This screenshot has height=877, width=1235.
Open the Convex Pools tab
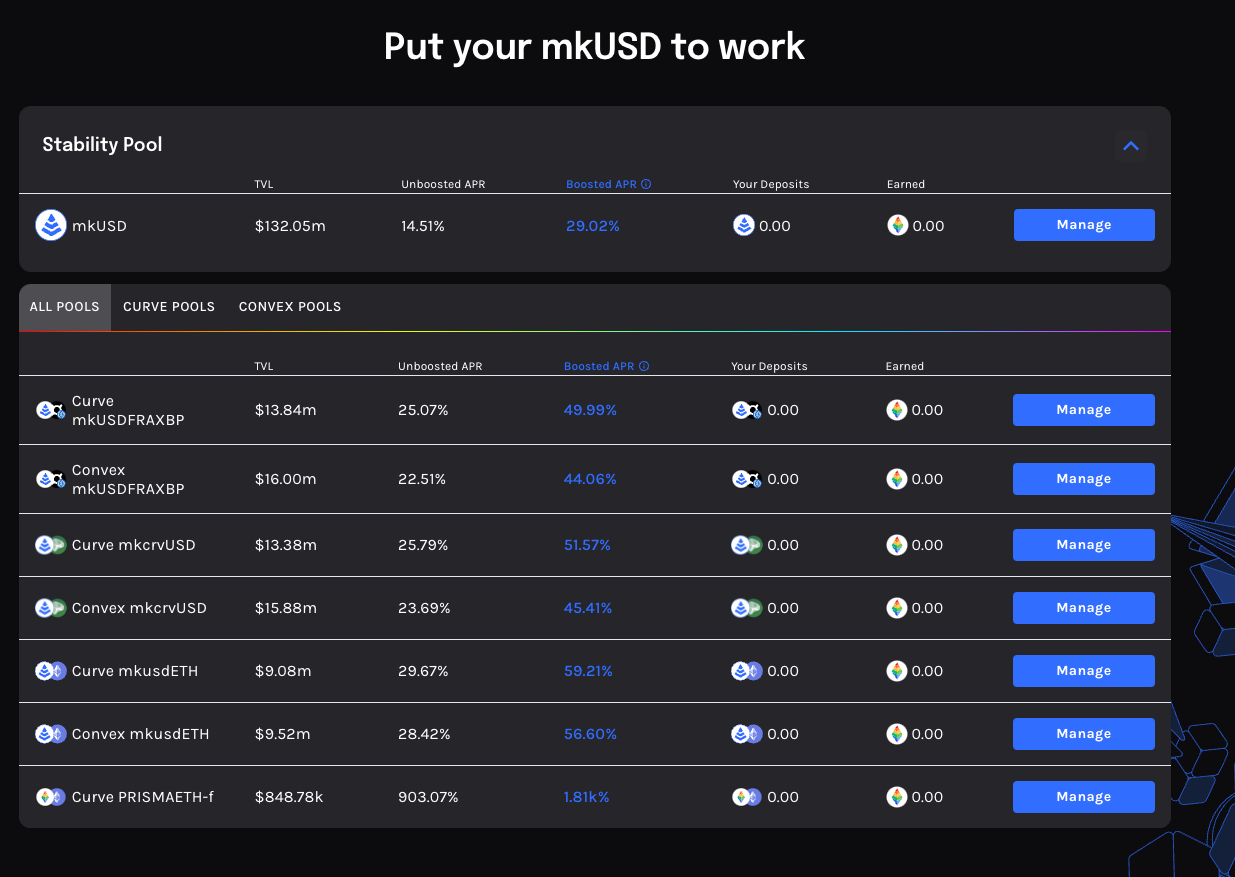click(x=290, y=307)
